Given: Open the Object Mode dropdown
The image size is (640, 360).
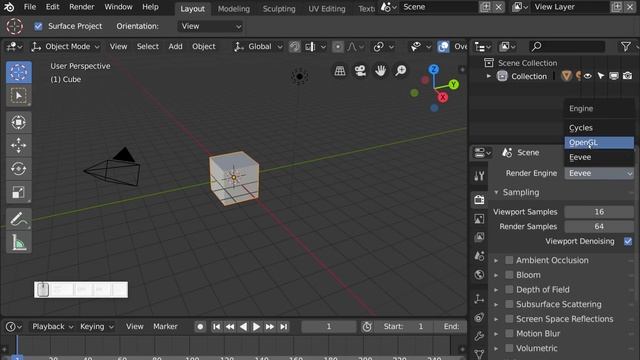Looking at the screenshot, I should 66,47.
